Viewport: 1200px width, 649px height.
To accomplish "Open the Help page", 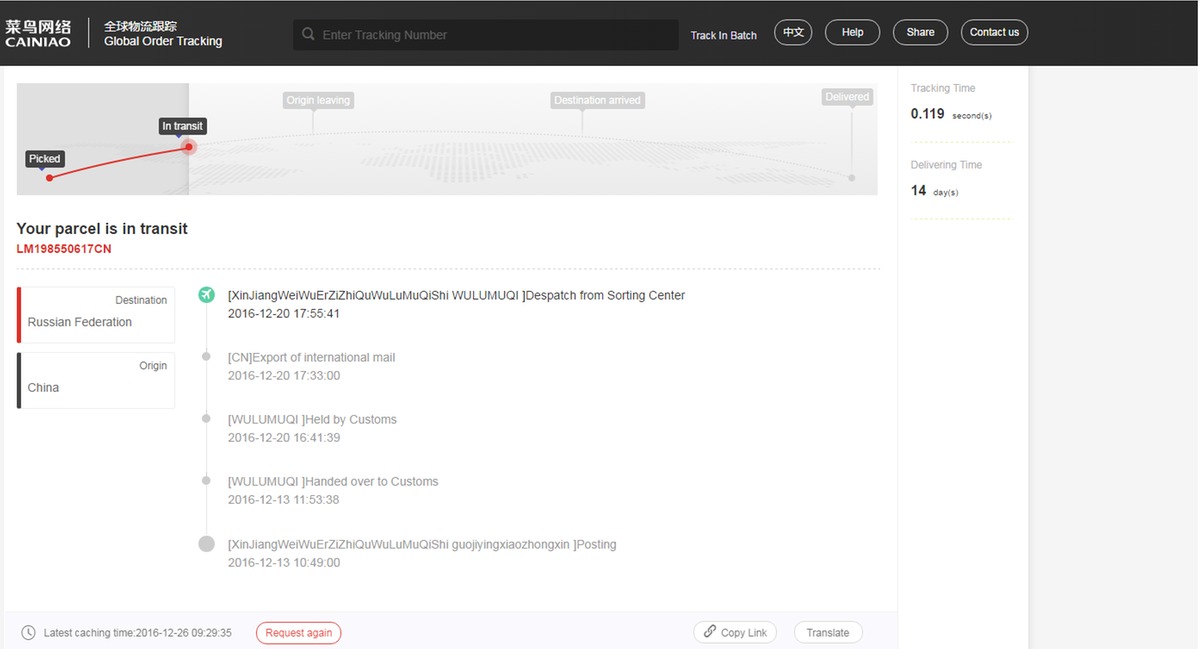I will tap(852, 32).
